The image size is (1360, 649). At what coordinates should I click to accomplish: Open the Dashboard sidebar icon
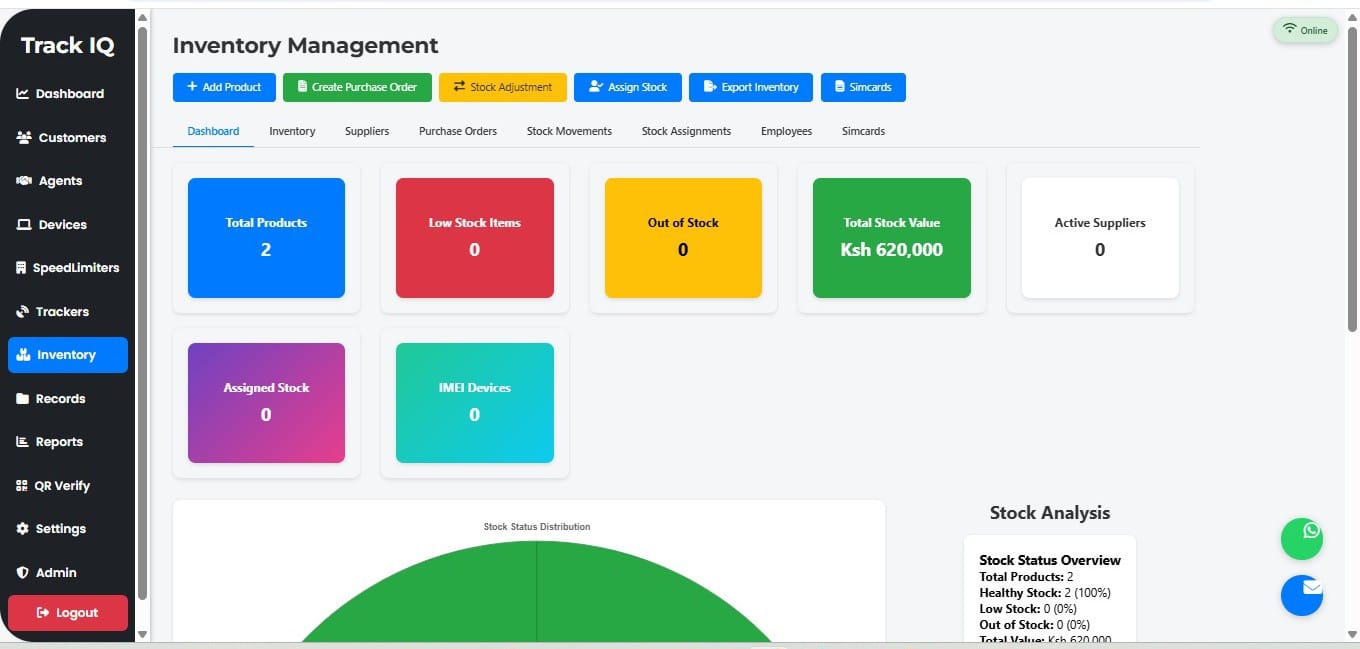(24, 93)
